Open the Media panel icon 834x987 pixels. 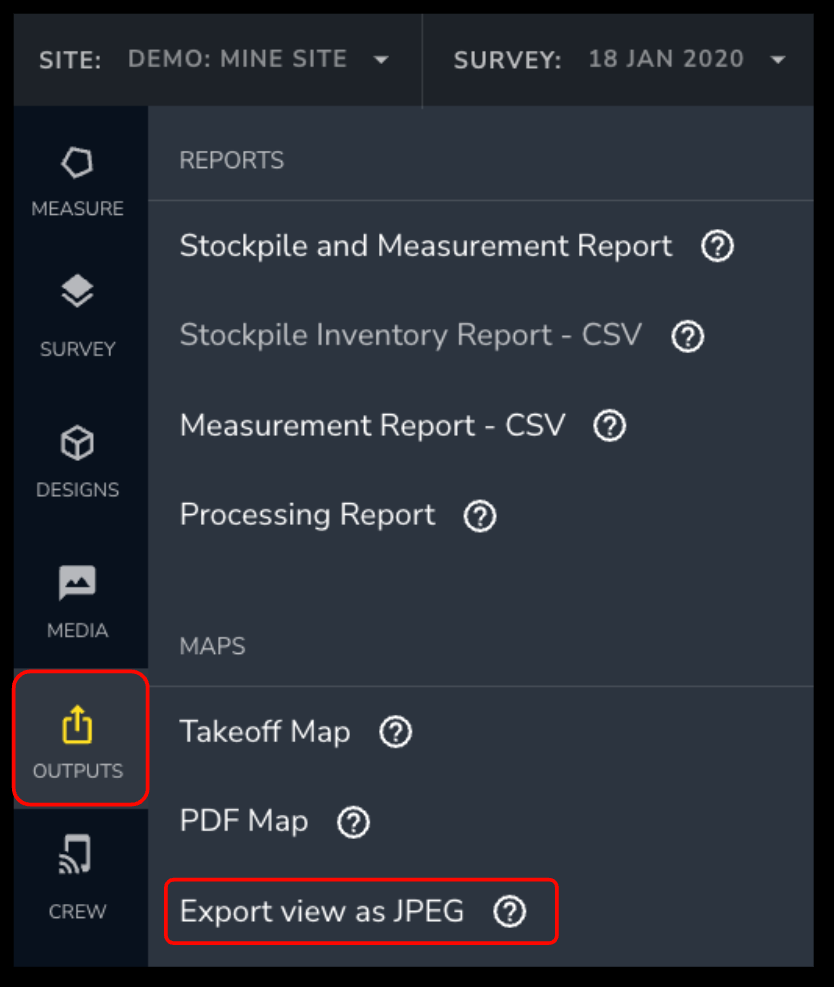pyautogui.click(x=77, y=582)
